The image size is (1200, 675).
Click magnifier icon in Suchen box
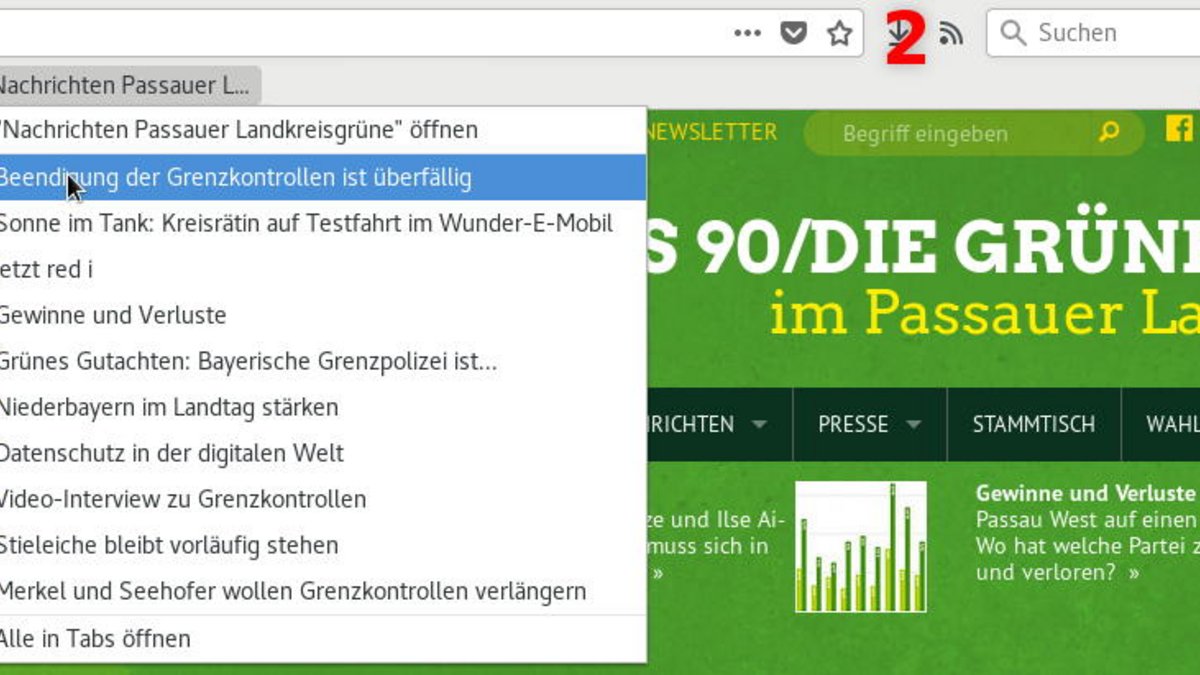(x=1013, y=33)
